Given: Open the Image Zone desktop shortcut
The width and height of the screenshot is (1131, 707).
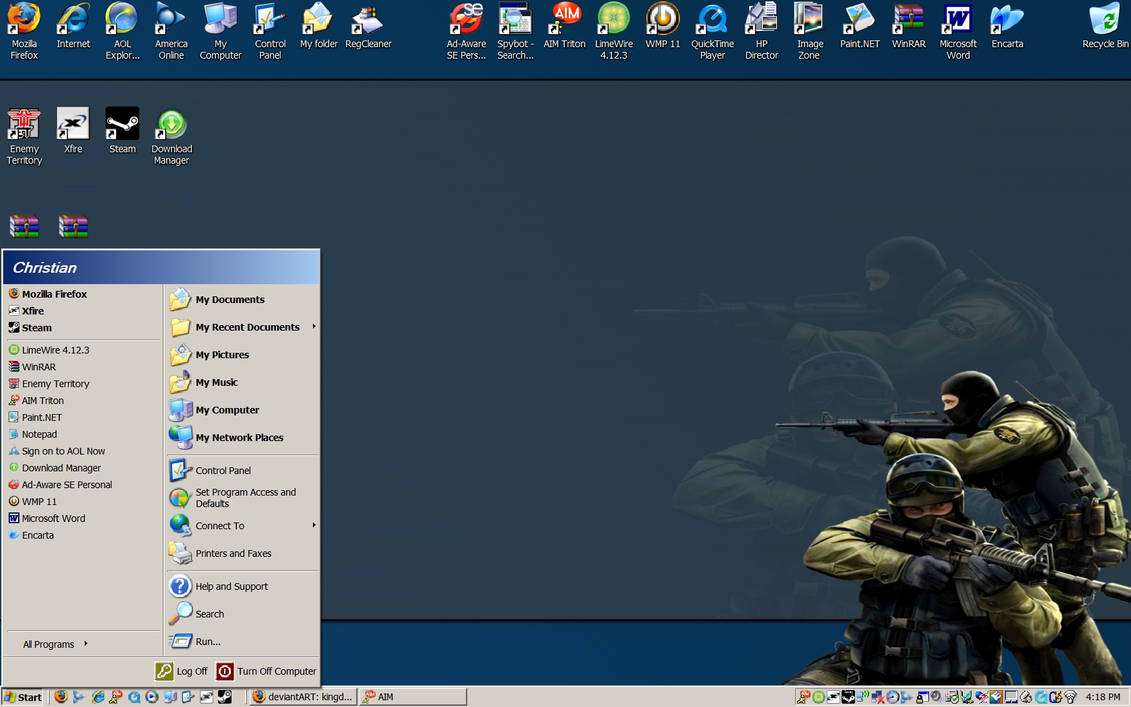Looking at the screenshot, I should pos(809,31).
